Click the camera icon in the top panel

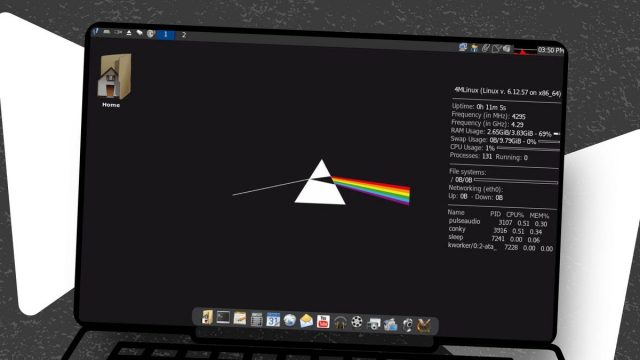(118, 32)
